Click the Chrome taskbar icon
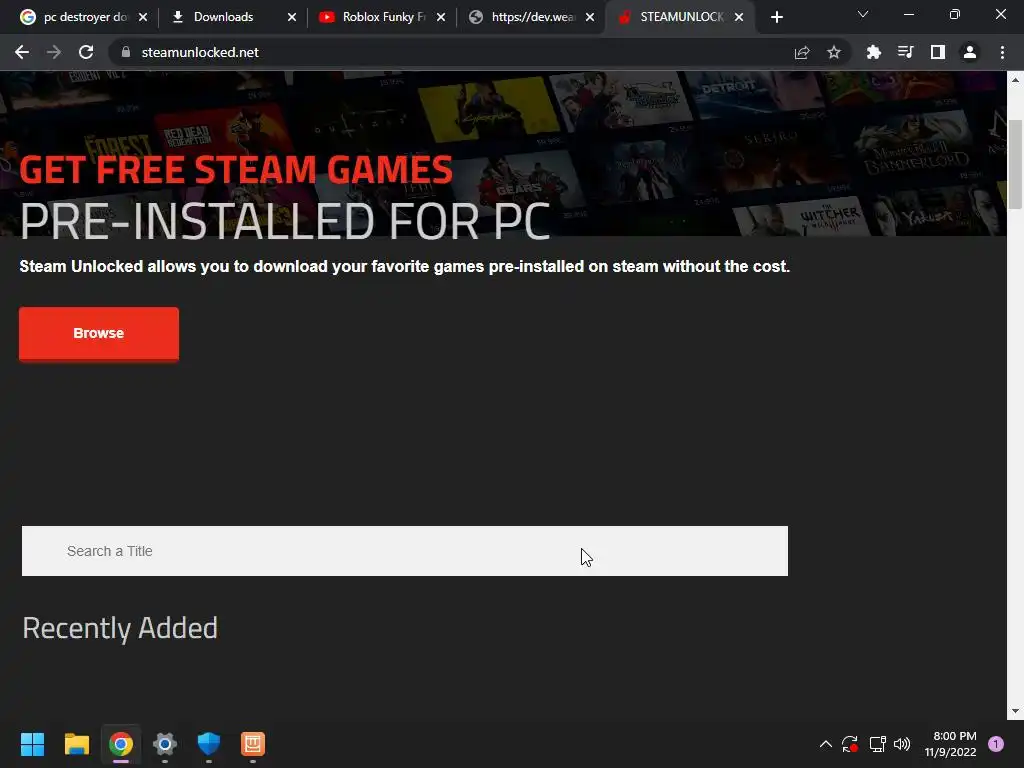Viewport: 1024px width, 768px height. click(121, 744)
